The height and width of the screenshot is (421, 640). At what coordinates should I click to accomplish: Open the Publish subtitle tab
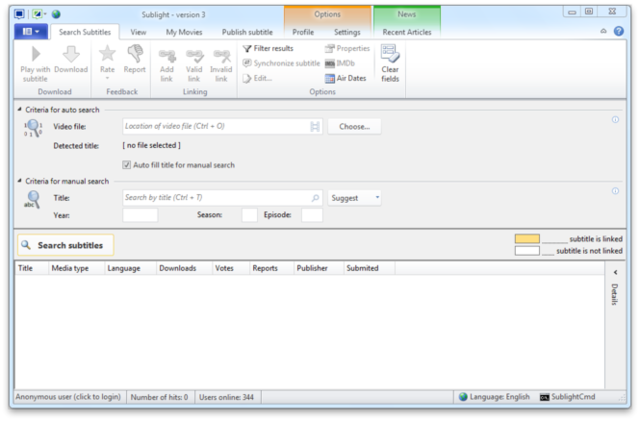click(x=247, y=32)
